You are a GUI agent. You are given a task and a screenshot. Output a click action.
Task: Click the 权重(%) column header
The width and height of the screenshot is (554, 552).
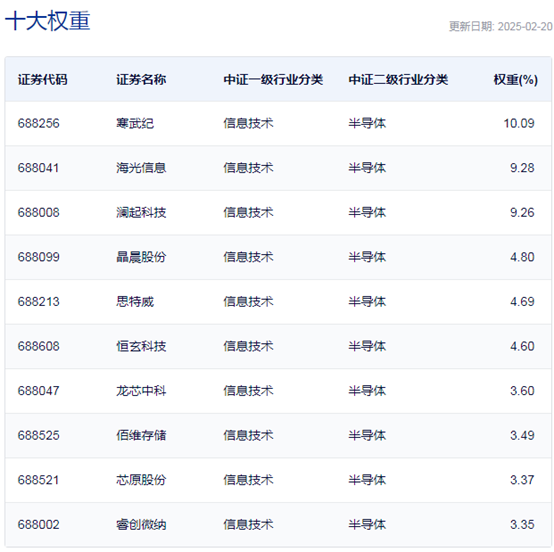(515, 80)
